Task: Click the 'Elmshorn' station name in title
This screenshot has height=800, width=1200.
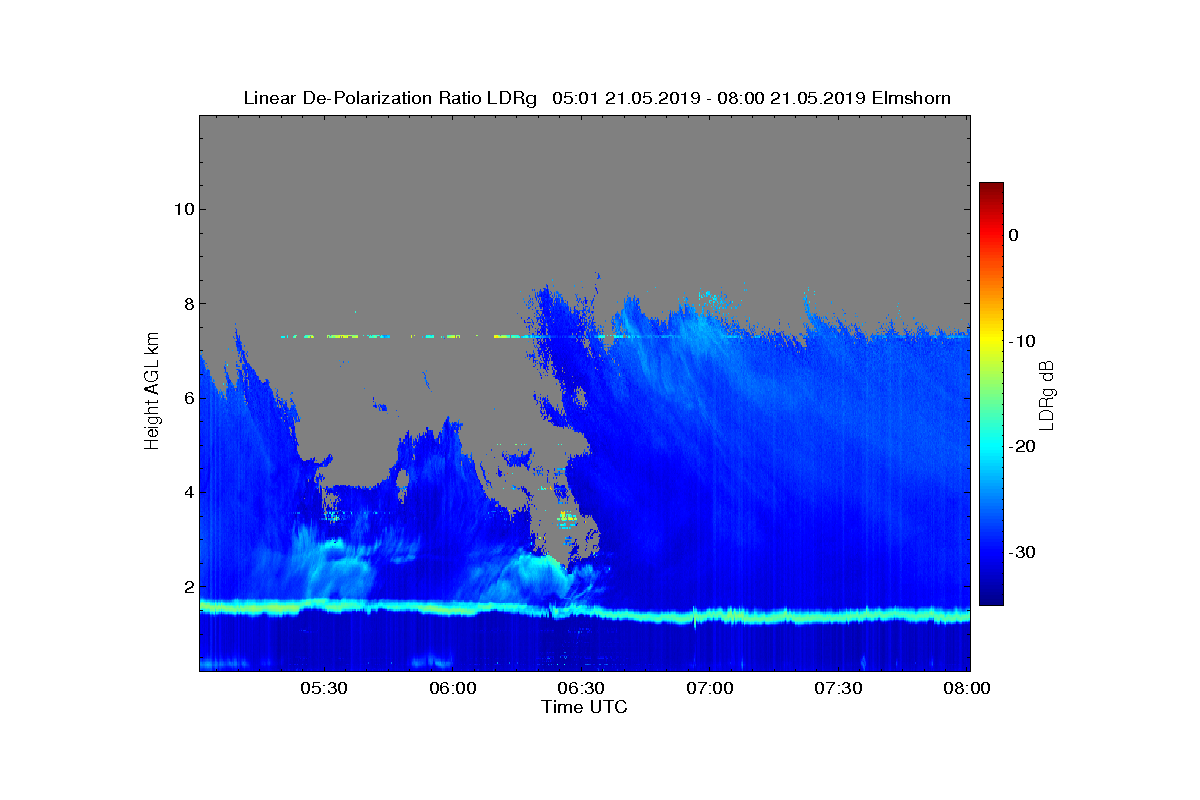Action: [x=911, y=98]
